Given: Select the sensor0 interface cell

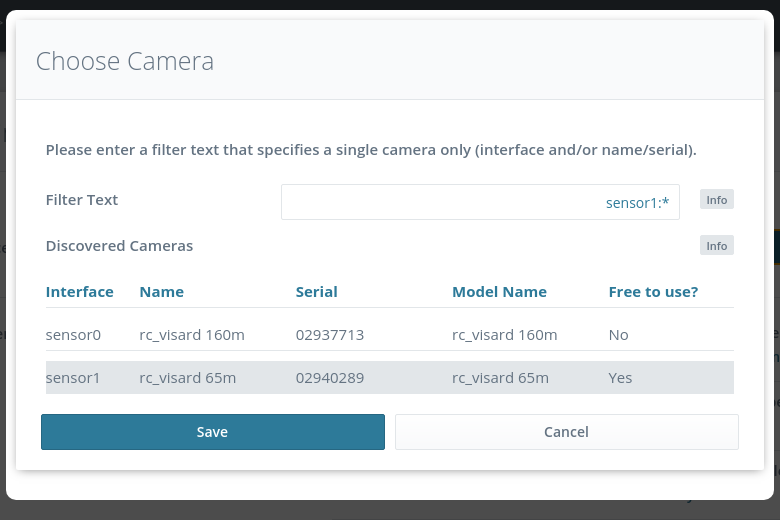Looking at the screenshot, I should [x=74, y=335].
